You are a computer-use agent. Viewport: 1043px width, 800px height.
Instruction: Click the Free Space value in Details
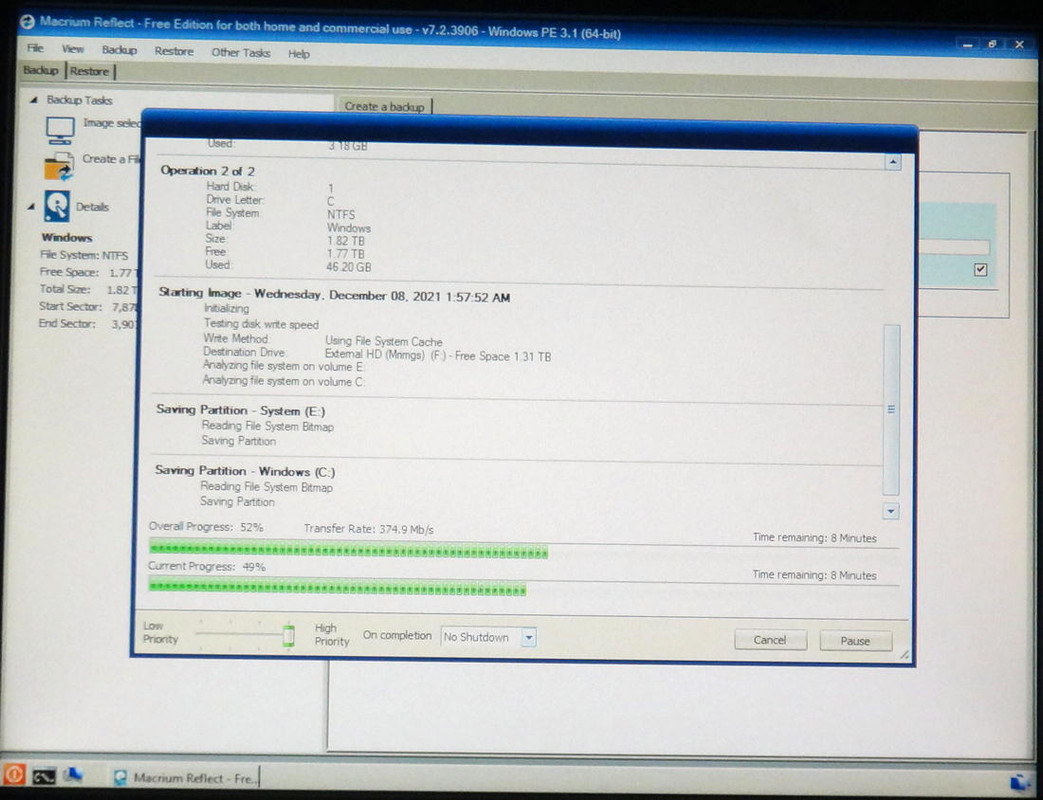coord(123,273)
